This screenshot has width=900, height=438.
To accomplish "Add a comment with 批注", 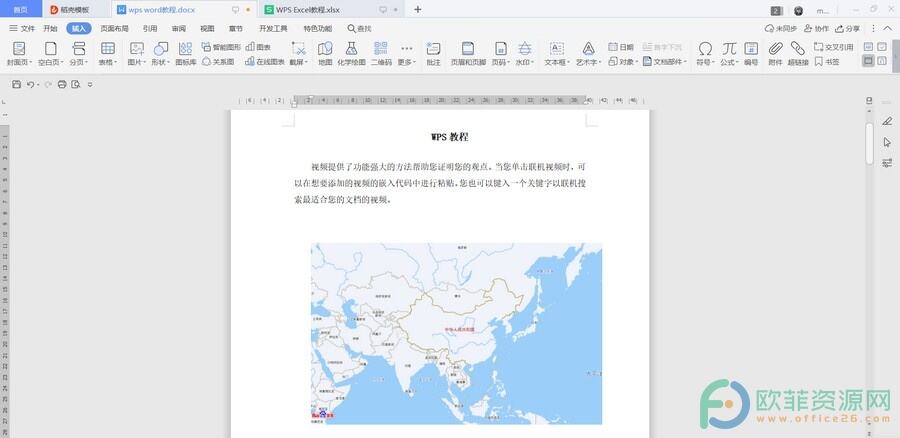I will [x=433, y=53].
